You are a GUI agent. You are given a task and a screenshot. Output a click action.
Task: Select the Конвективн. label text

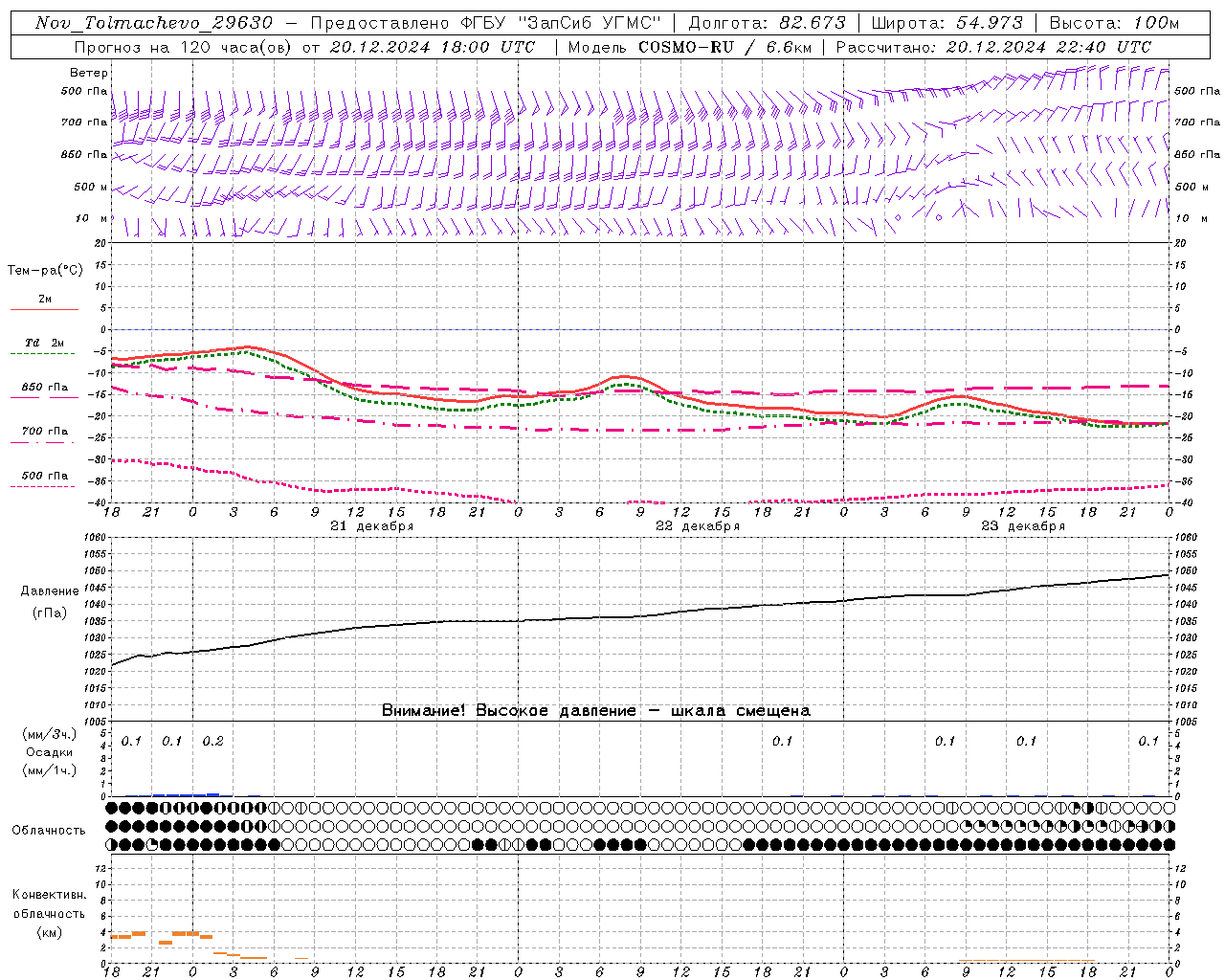click(49, 895)
